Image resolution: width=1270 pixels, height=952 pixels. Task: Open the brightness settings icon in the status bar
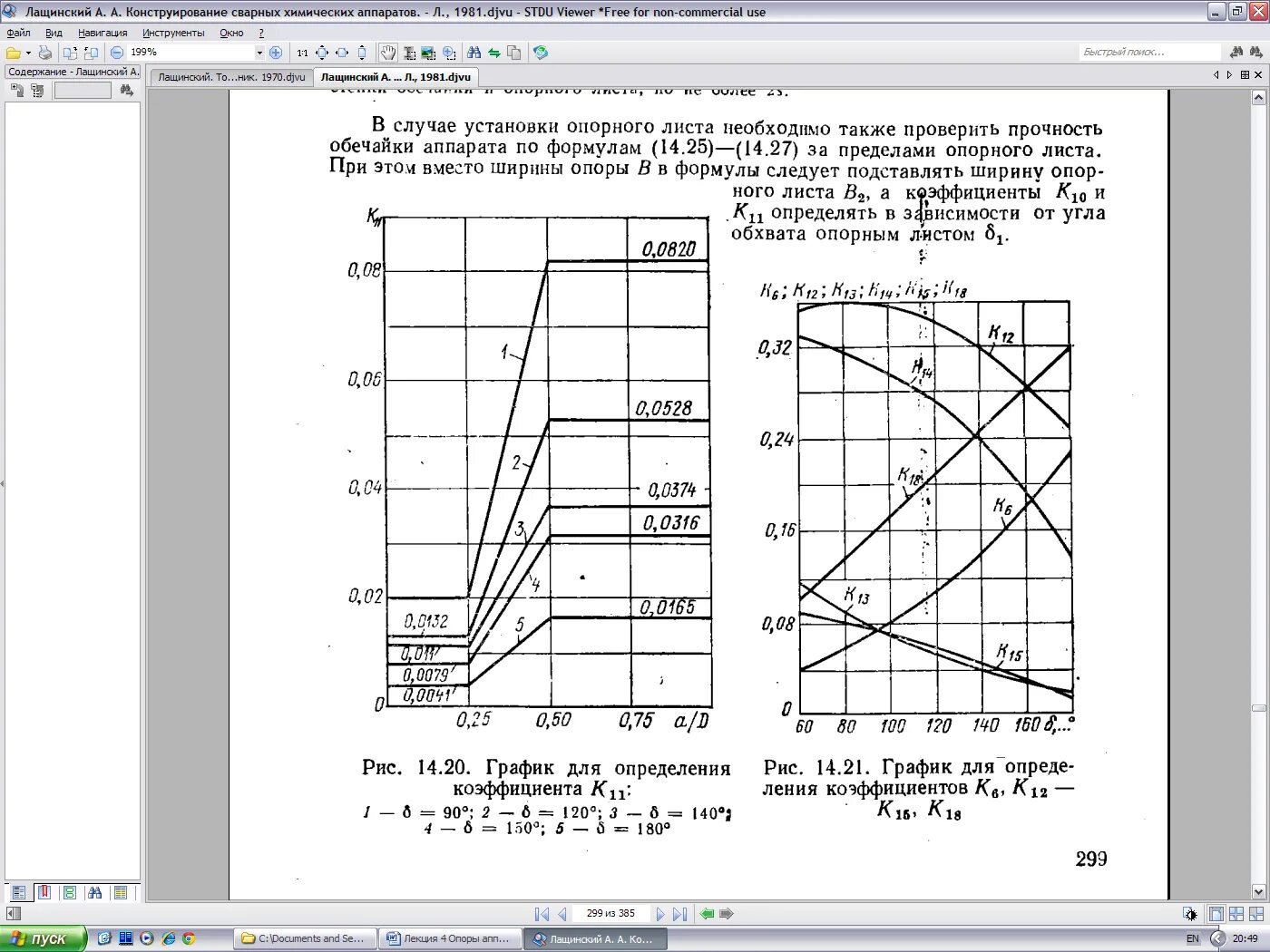tap(1190, 914)
